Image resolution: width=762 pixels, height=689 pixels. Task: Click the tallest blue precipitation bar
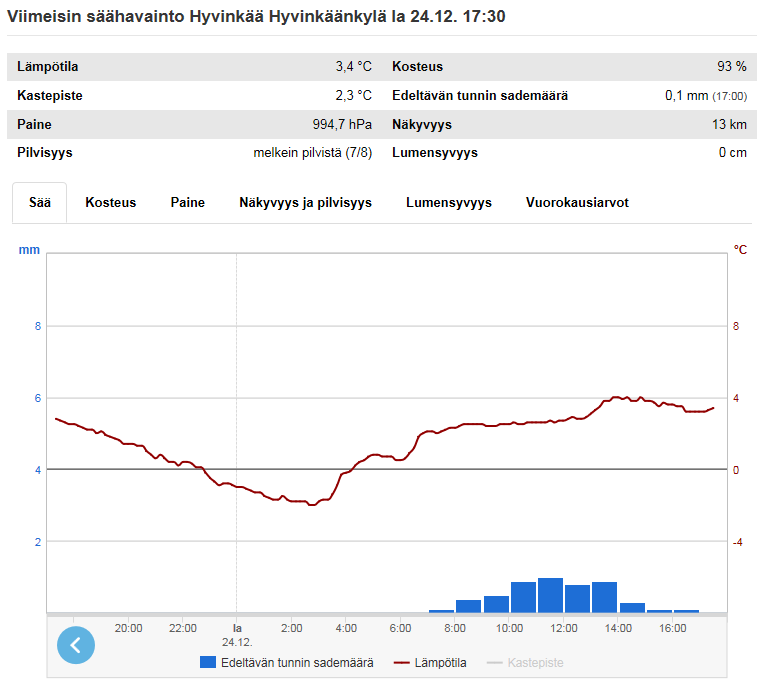click(x=550, y=595)
